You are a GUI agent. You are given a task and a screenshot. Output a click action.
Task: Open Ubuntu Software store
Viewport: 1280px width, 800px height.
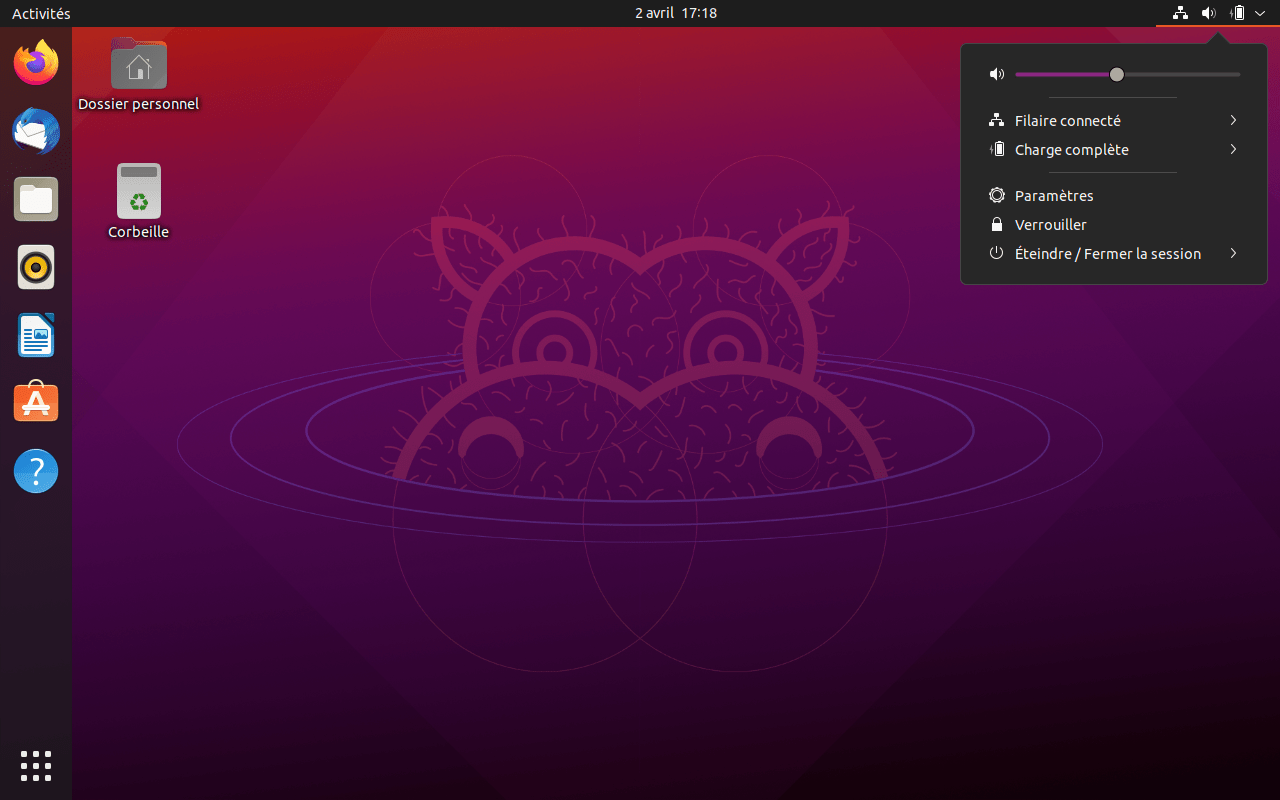tap(36, 403)
